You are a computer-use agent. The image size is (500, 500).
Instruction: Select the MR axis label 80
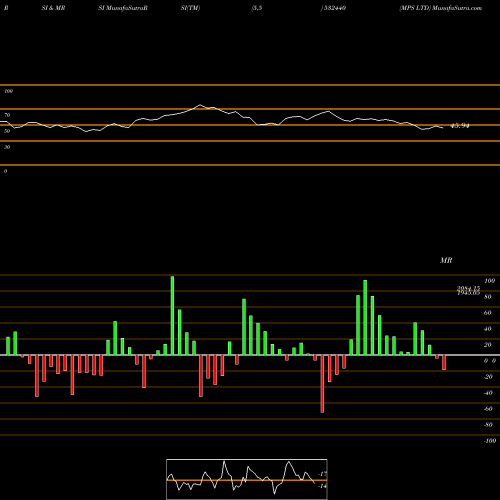pyautogui.click(x=488, y=297)
